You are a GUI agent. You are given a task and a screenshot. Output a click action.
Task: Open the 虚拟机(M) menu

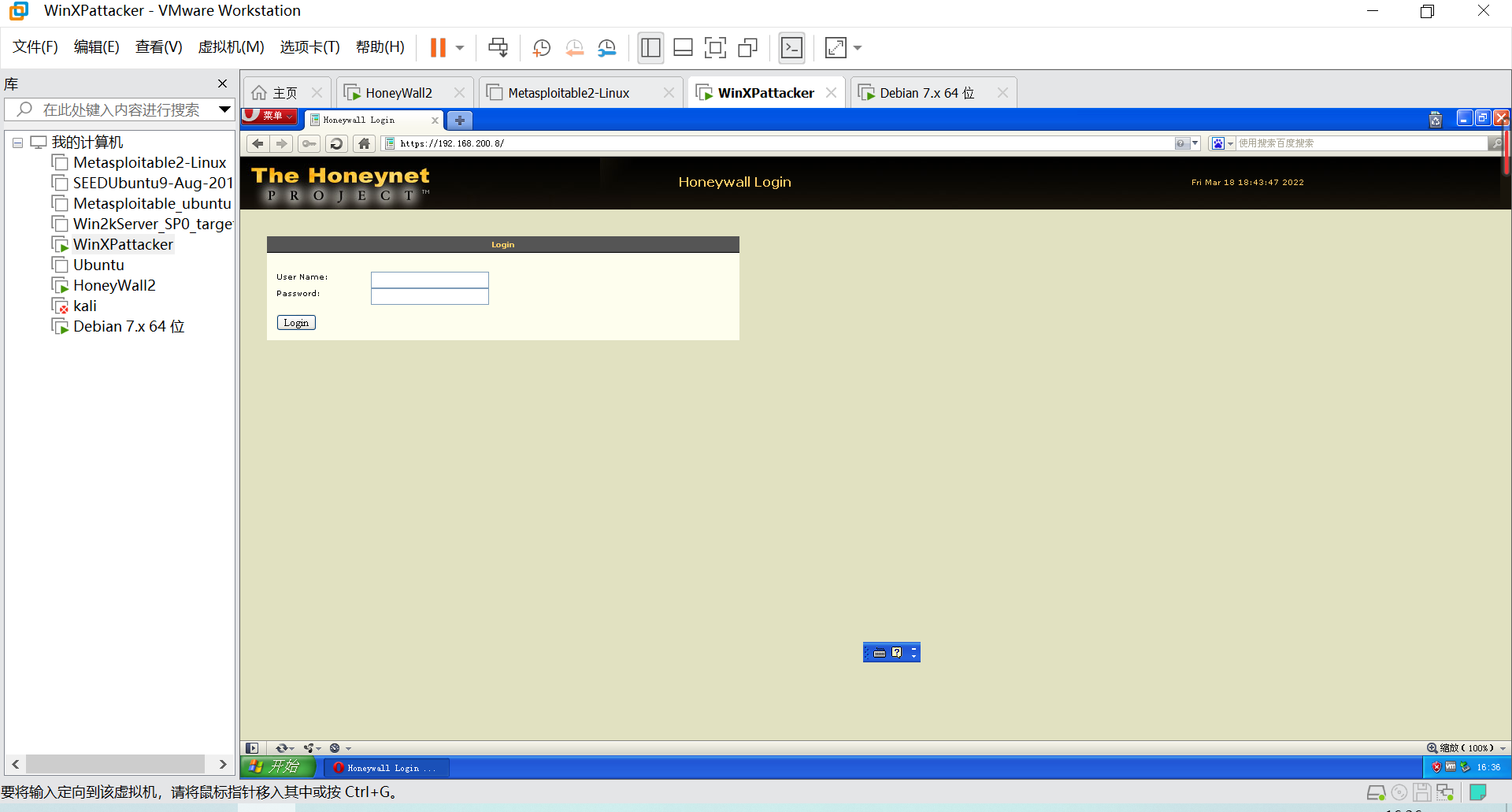231,47
